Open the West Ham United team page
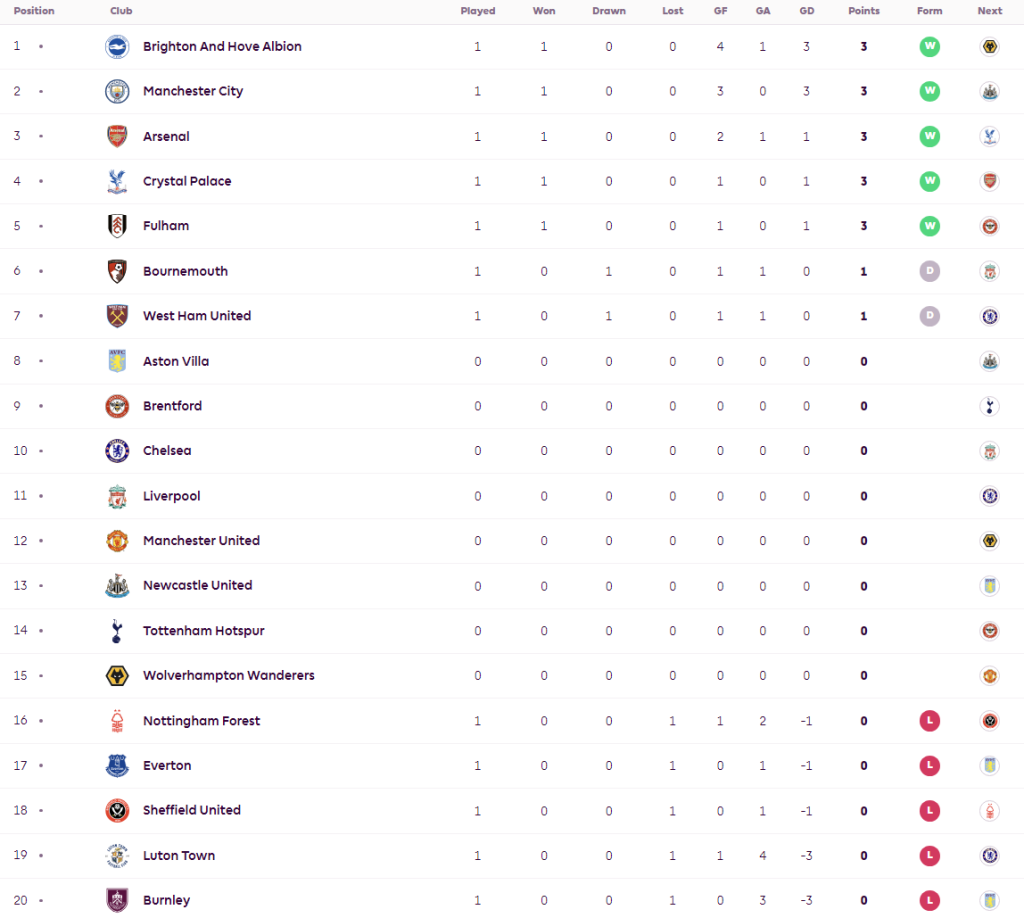 coord(197,316)
